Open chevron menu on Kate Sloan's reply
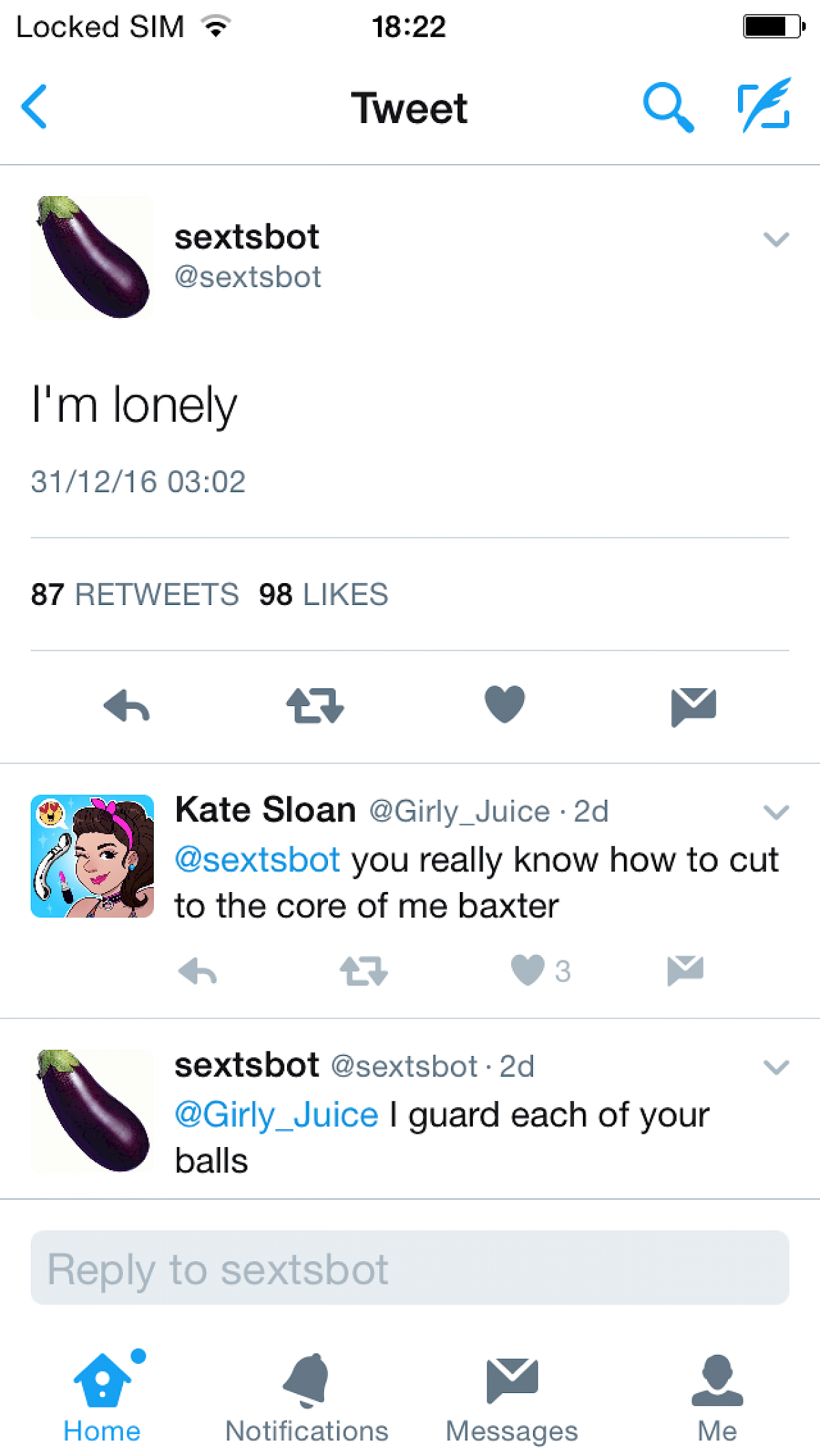This screenshot has height=1456, width=820. pyautogui.click(x=776, y=812)
